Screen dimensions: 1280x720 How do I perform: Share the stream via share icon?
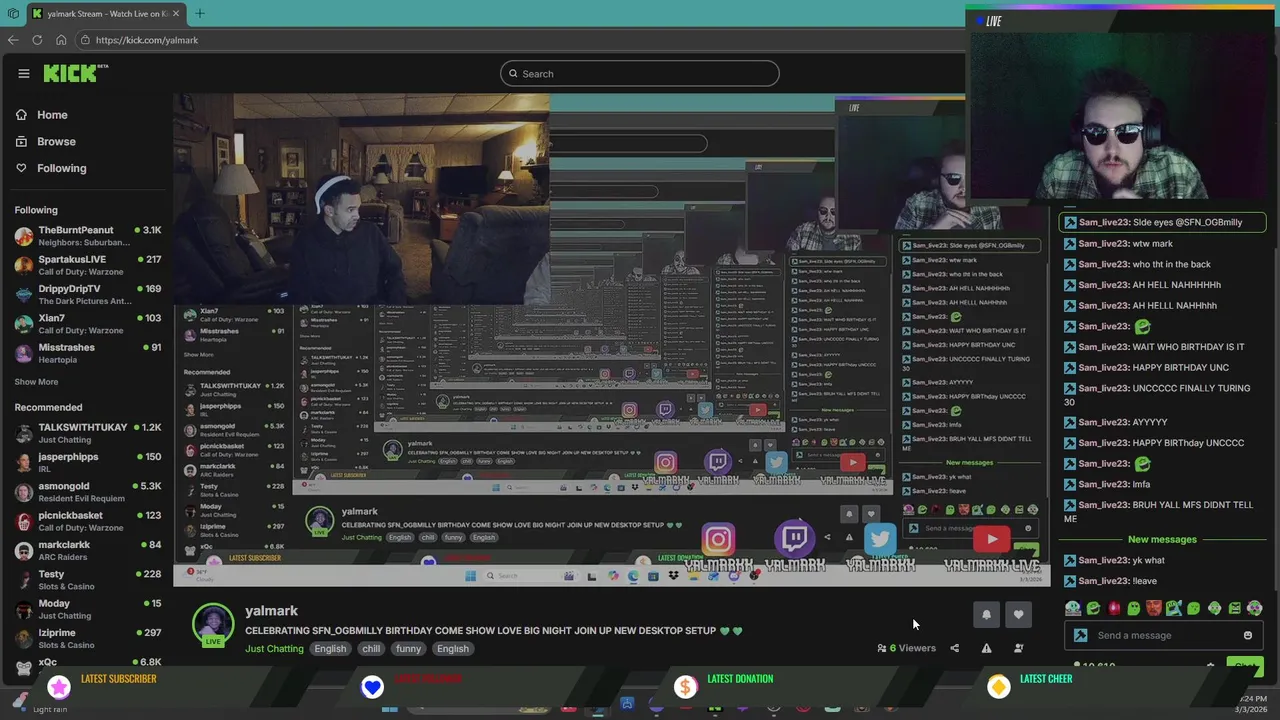pyautogui.click(x=954, y=648)
